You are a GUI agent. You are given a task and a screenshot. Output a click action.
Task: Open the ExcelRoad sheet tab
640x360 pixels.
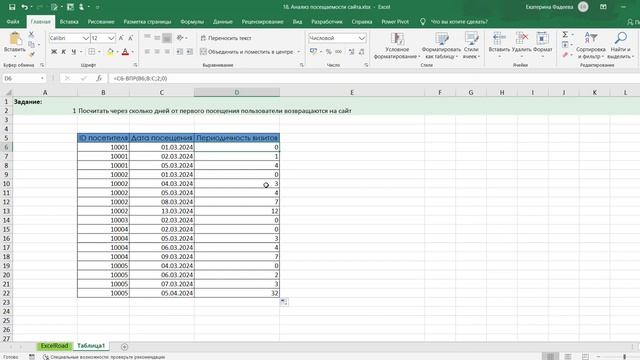pyautogui.click(x=54, y=346)
